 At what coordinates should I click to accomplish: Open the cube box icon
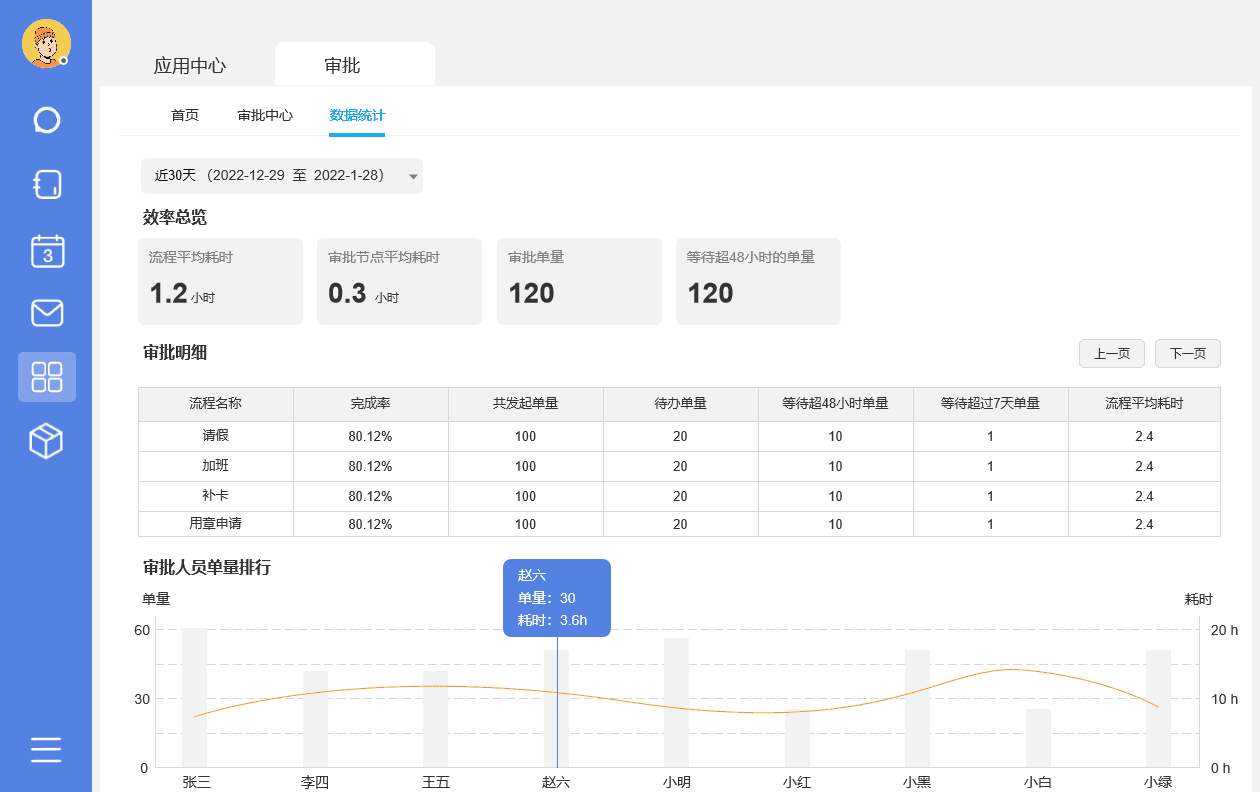[47, 441]
